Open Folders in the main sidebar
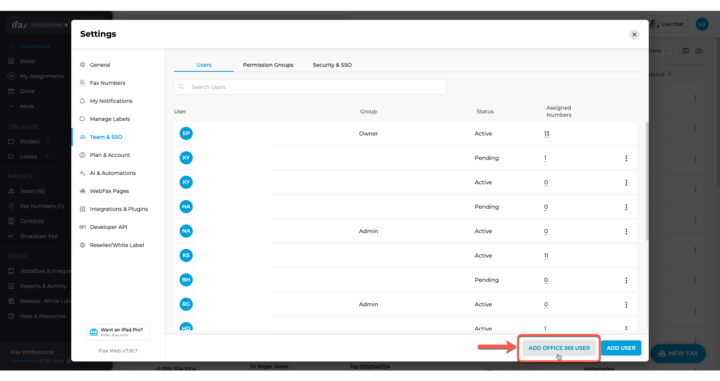 click(x=29, y=141)
